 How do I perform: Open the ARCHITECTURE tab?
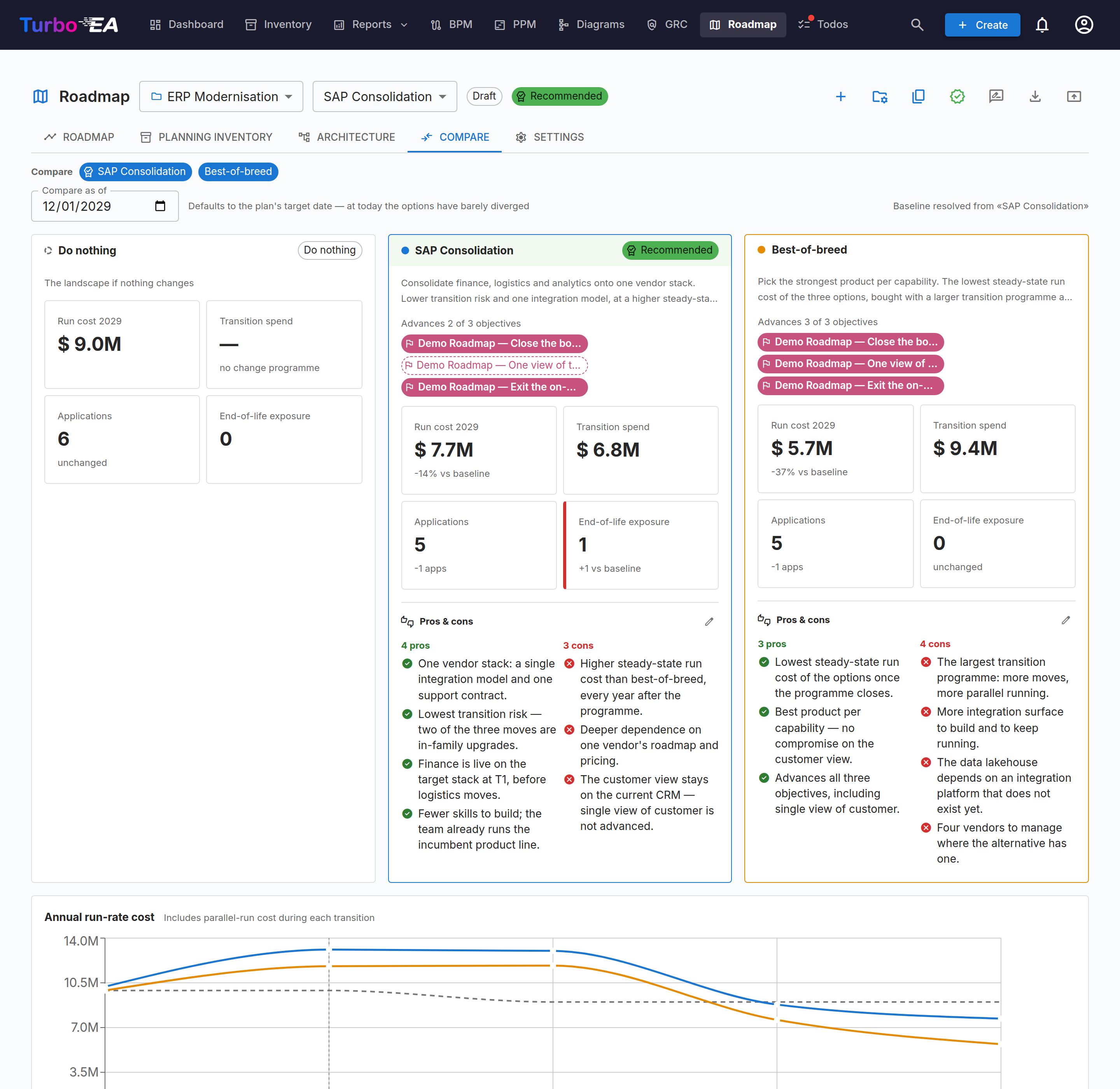click(x=346, y=137)
